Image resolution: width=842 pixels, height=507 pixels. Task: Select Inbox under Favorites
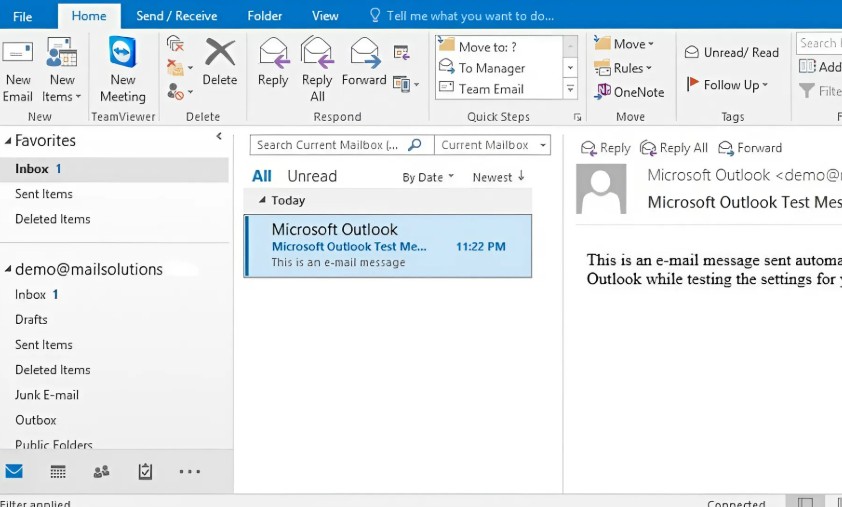click(114, 169)
